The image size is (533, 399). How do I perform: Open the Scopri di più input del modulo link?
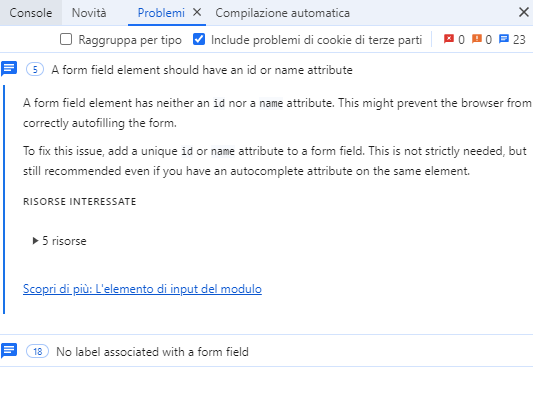[142, 289]
